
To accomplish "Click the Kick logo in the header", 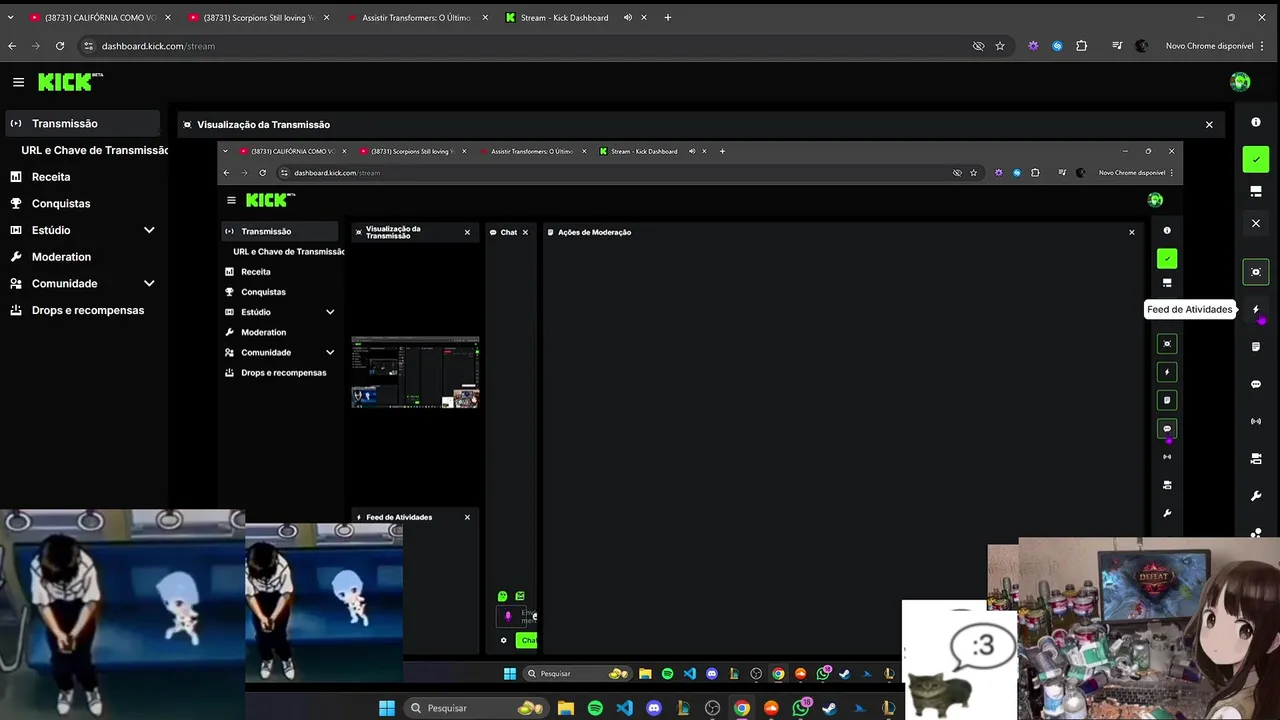I will click(70, 82).
